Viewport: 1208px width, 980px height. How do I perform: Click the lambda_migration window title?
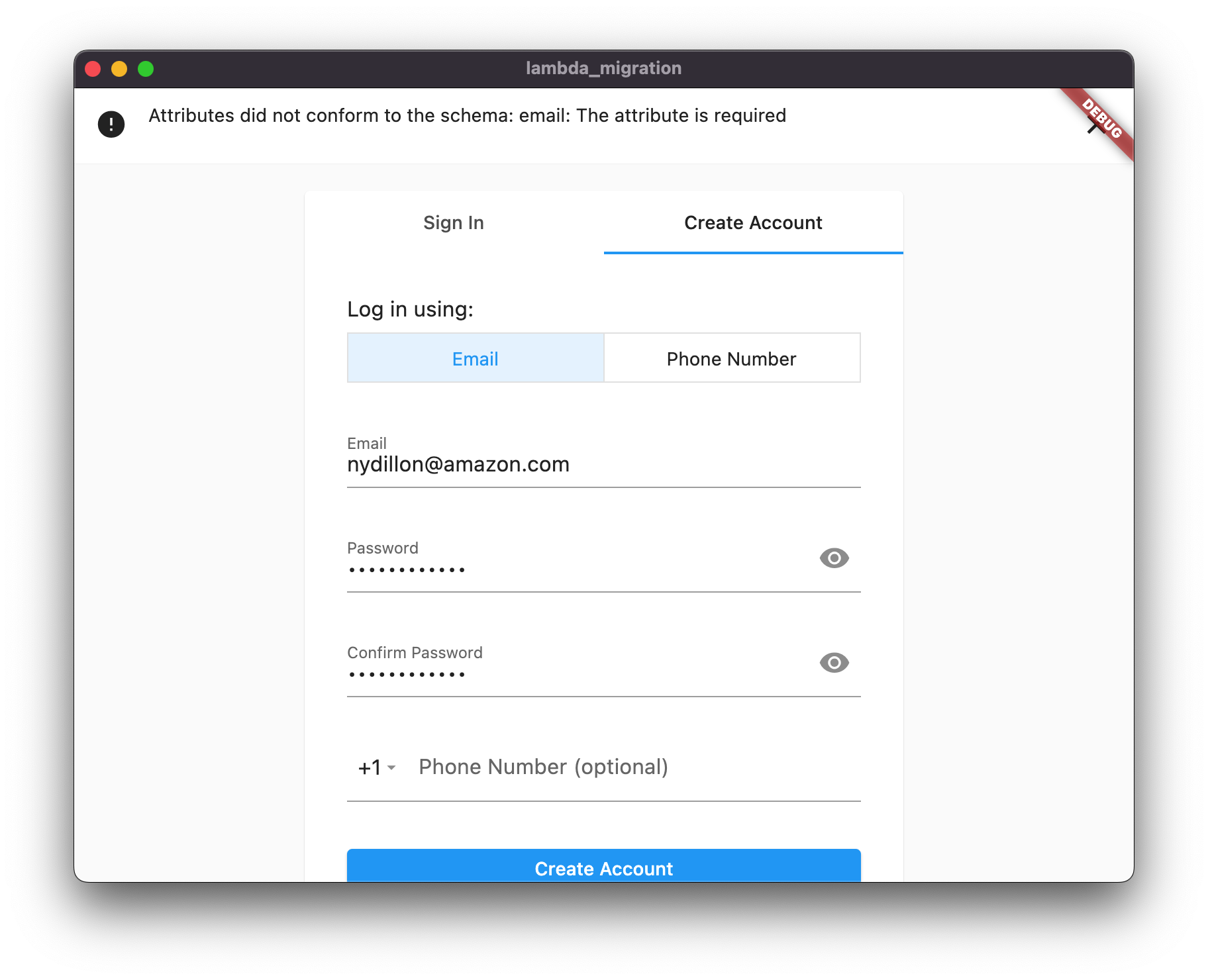pyautogui.click(x=603, y=68)
